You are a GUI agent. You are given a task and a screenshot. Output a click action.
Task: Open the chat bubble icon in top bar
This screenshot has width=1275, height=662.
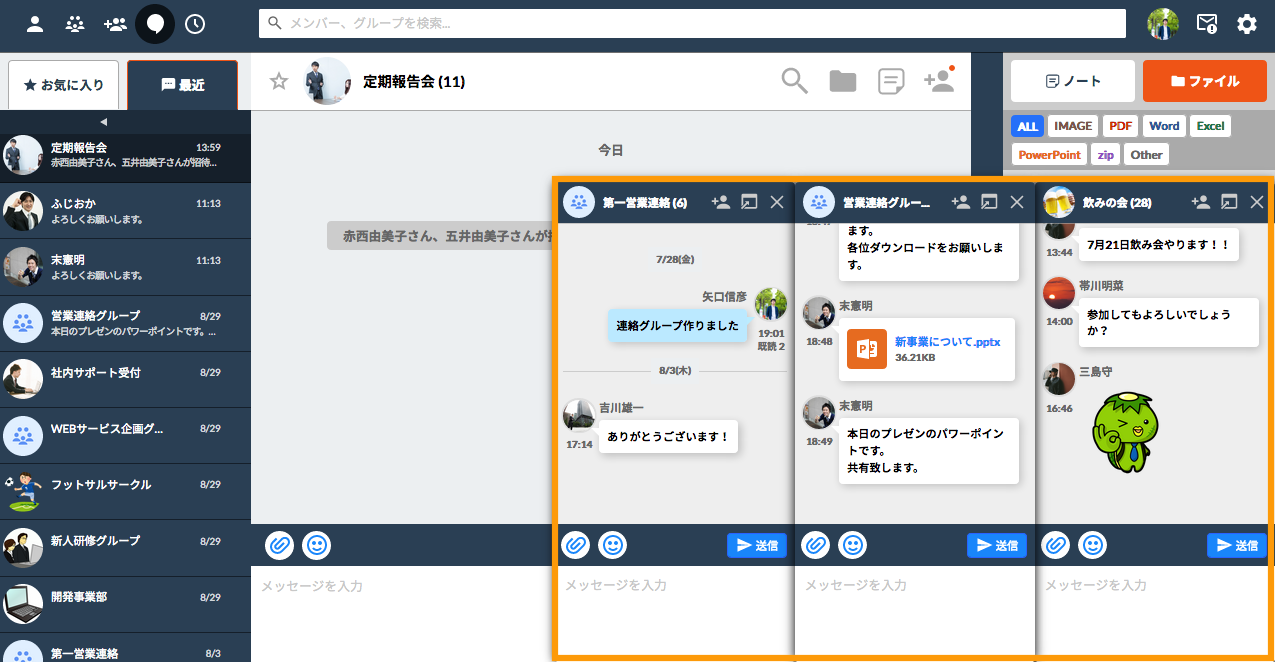click(155, 24)
